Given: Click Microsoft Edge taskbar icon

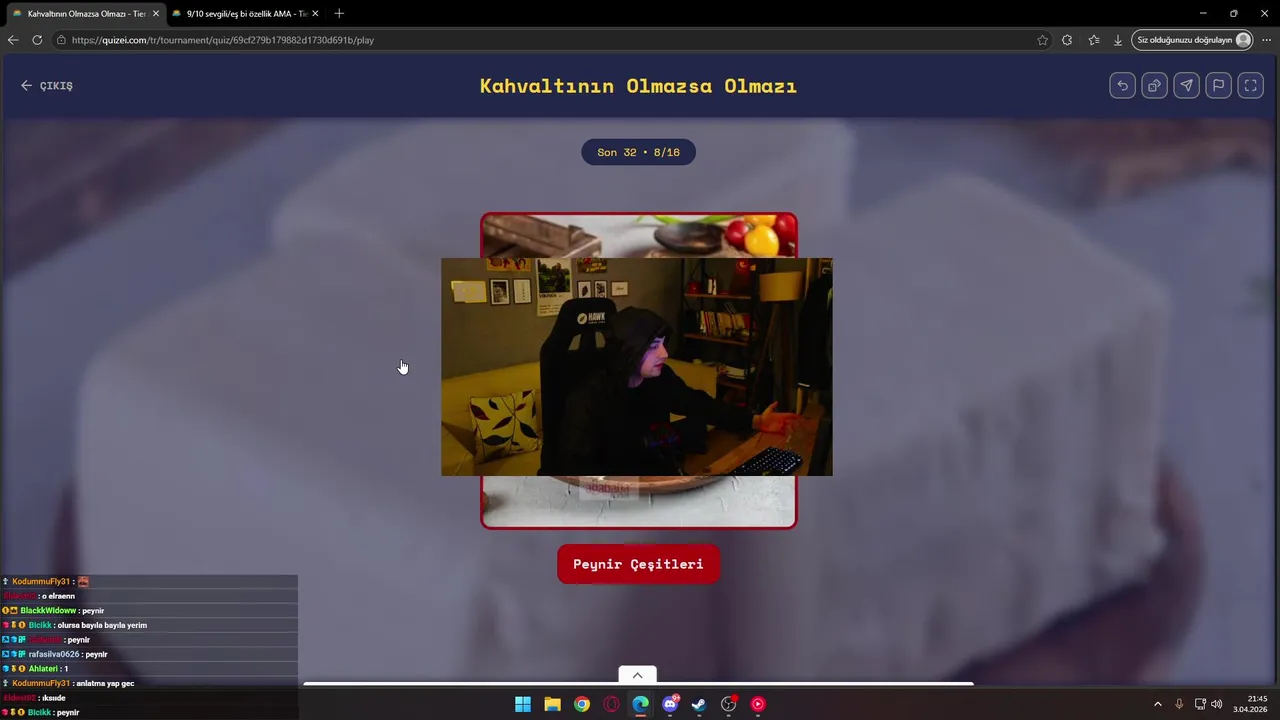Looking at the screenshot, I should [x=640, y=704].
